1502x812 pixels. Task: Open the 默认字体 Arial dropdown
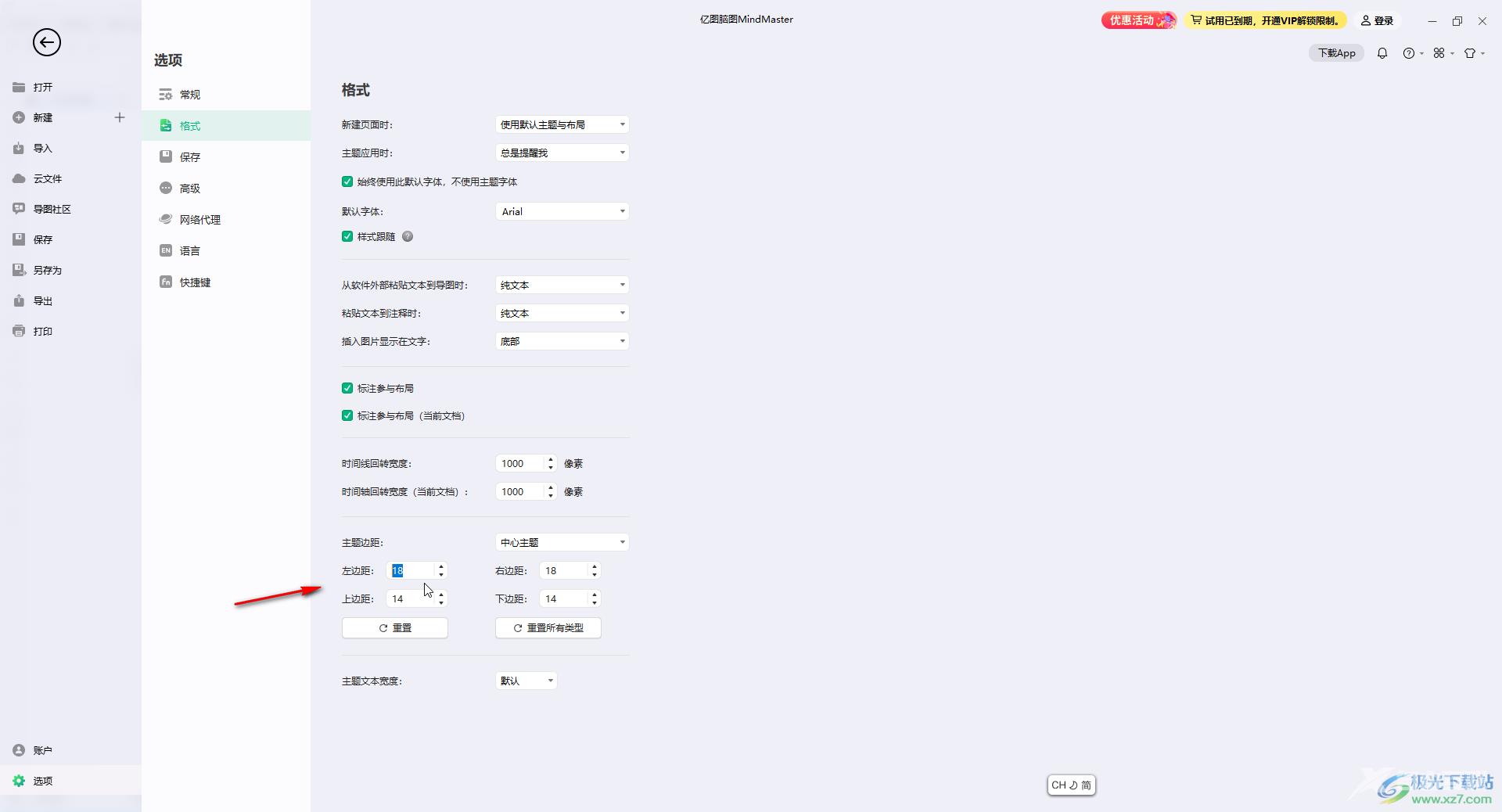pos(562,211)
